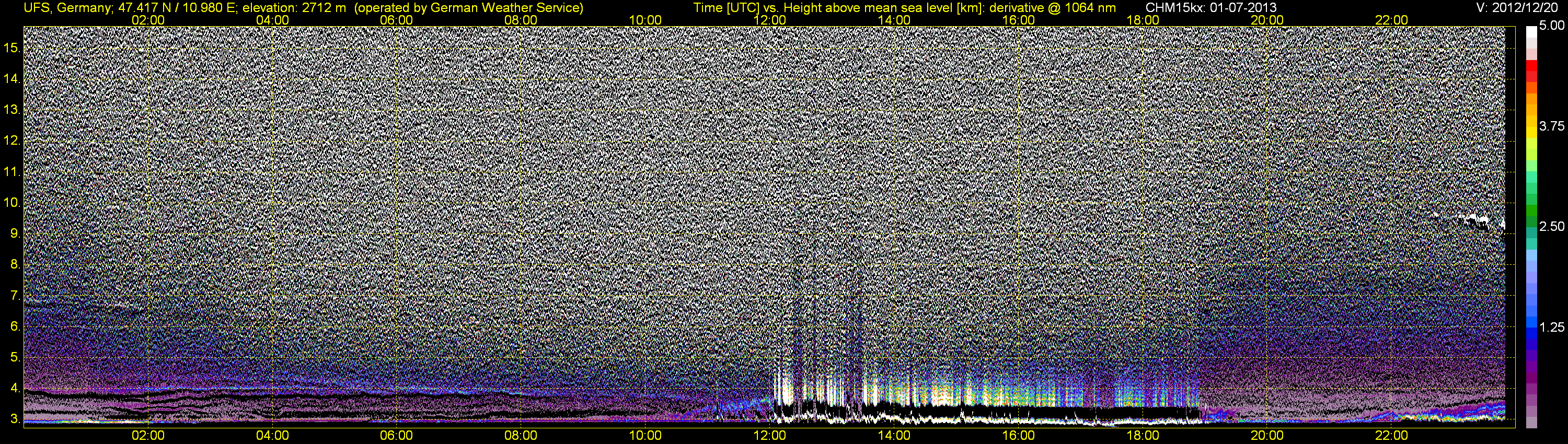This screenshot has height=444, width=1568.
Task: Click the '8.' height axis label
Action: [x=16, y=265]
